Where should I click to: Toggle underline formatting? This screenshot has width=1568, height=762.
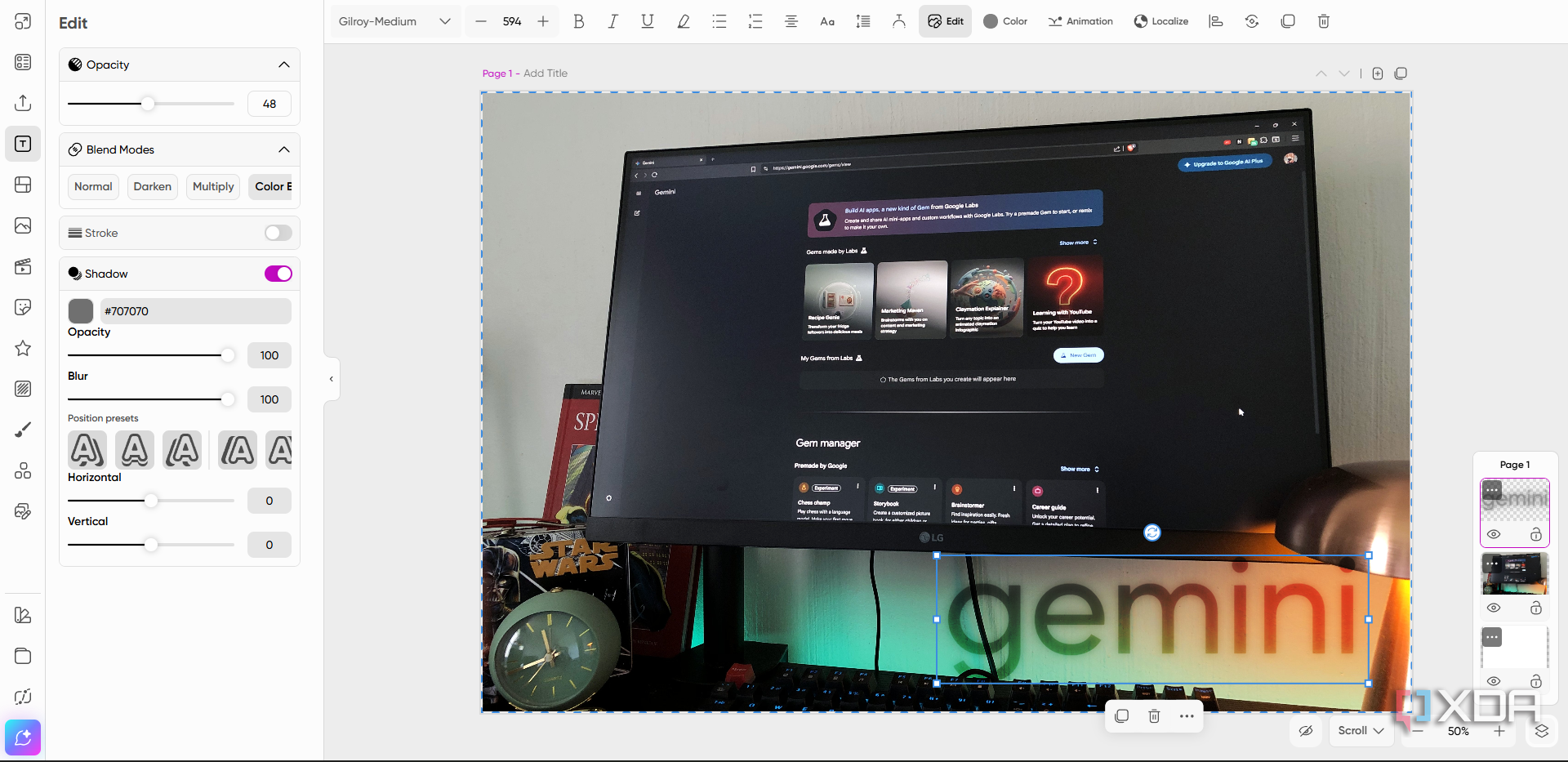click(648, 21)
